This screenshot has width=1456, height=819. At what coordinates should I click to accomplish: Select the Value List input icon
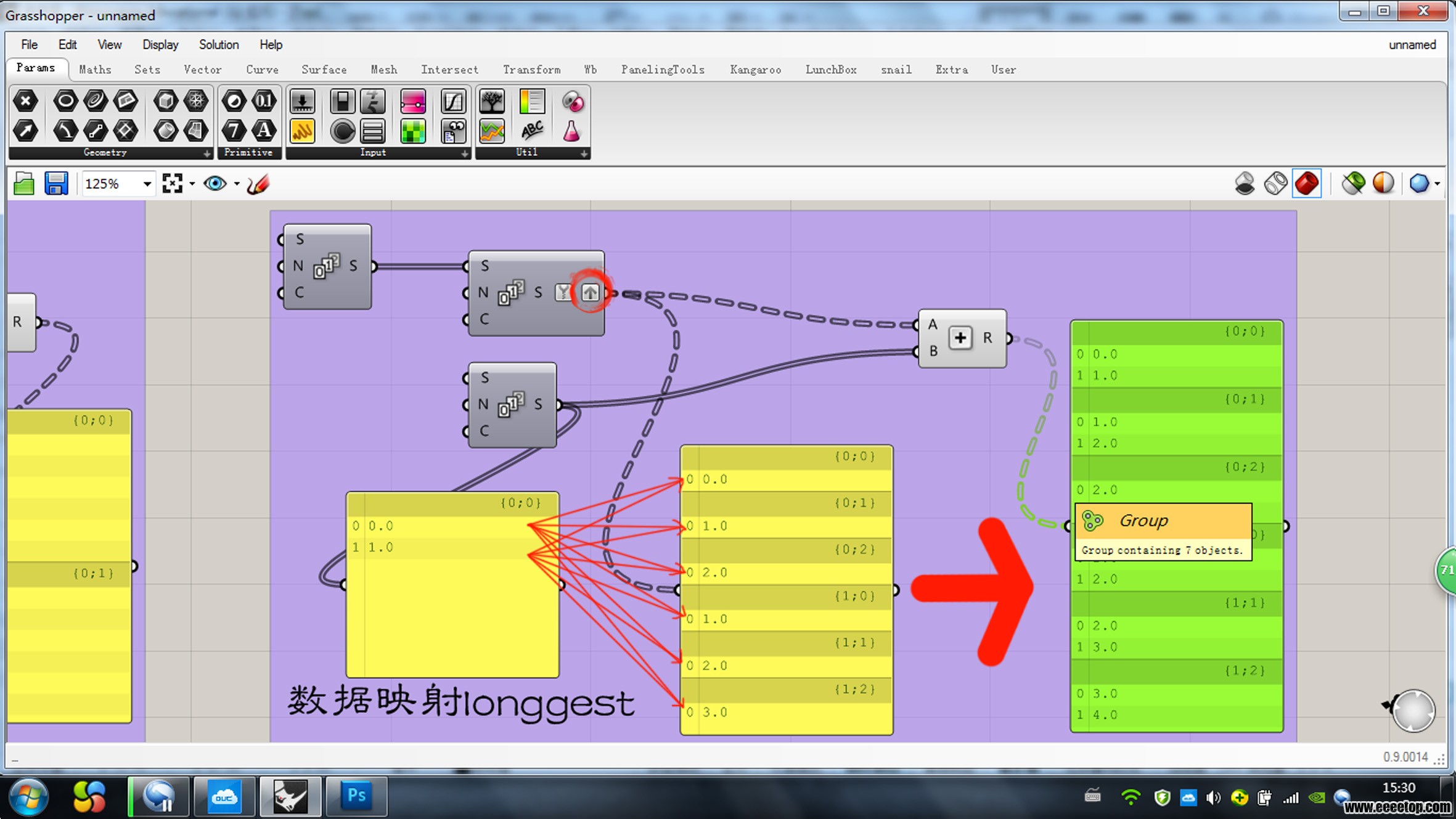pos(373,130)
